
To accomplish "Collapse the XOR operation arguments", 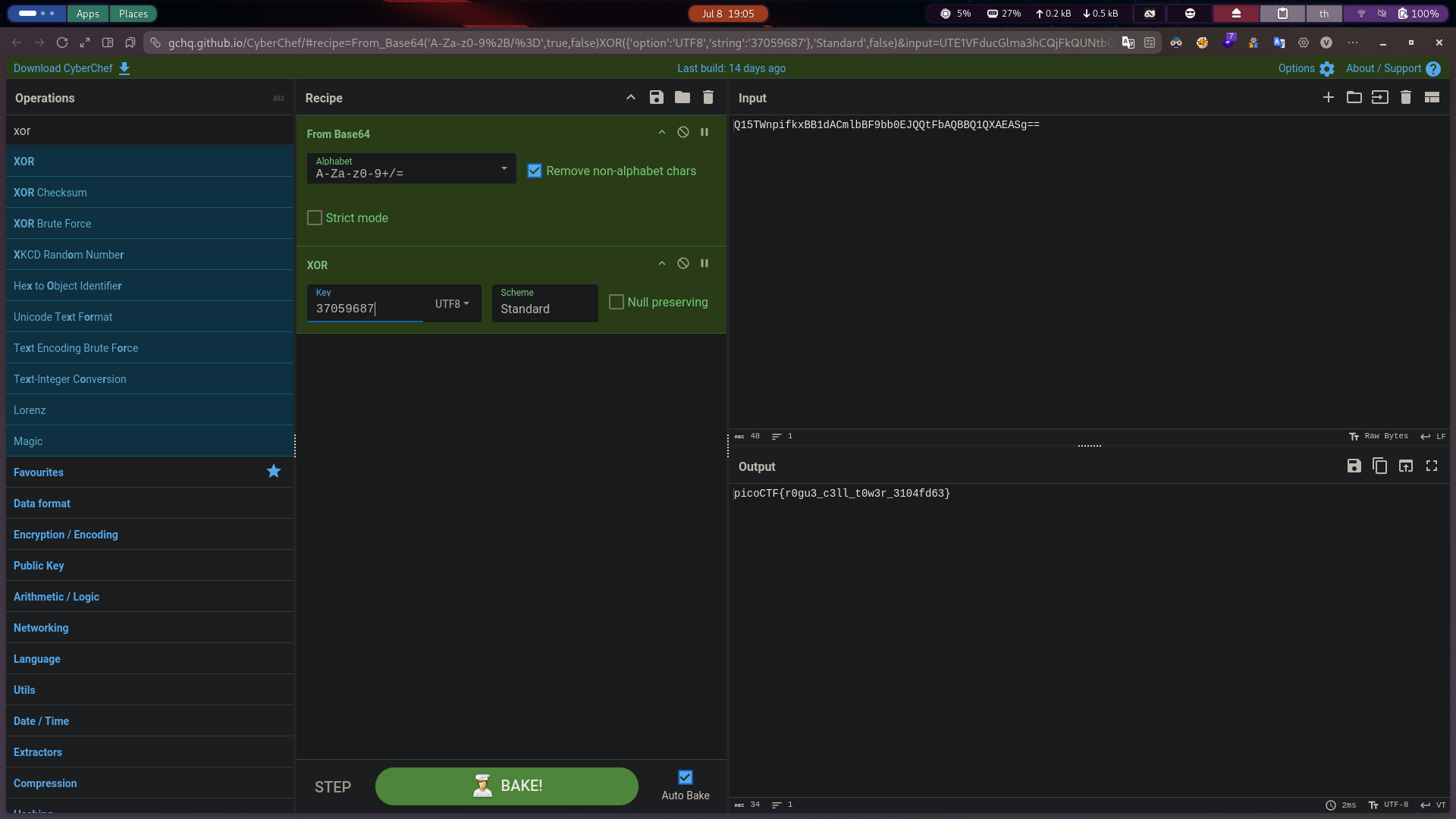I will (662, 263).
